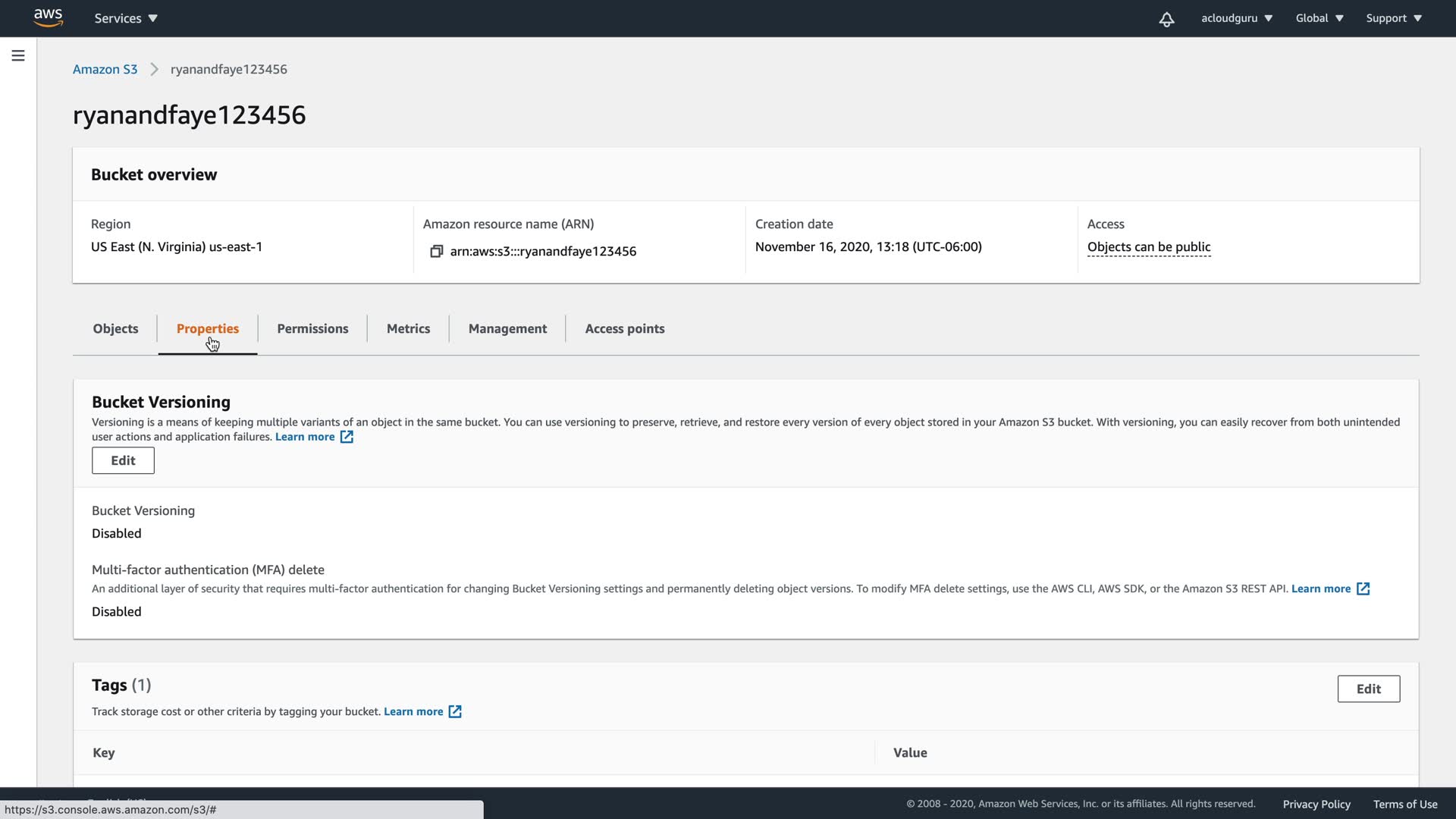Click Objects can be public access info

(1148, 246)
